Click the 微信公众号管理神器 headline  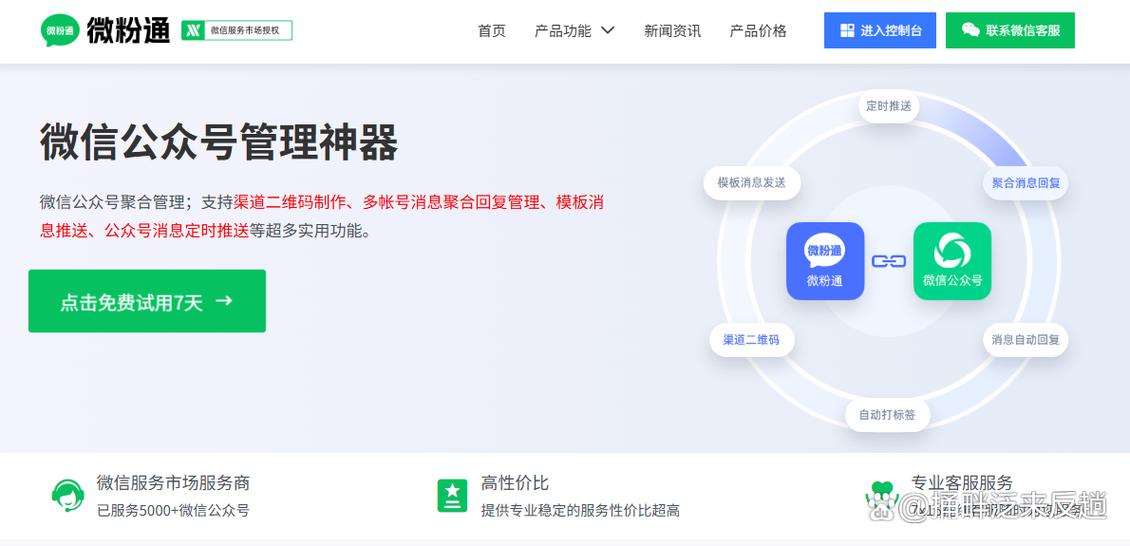point(218,141)
